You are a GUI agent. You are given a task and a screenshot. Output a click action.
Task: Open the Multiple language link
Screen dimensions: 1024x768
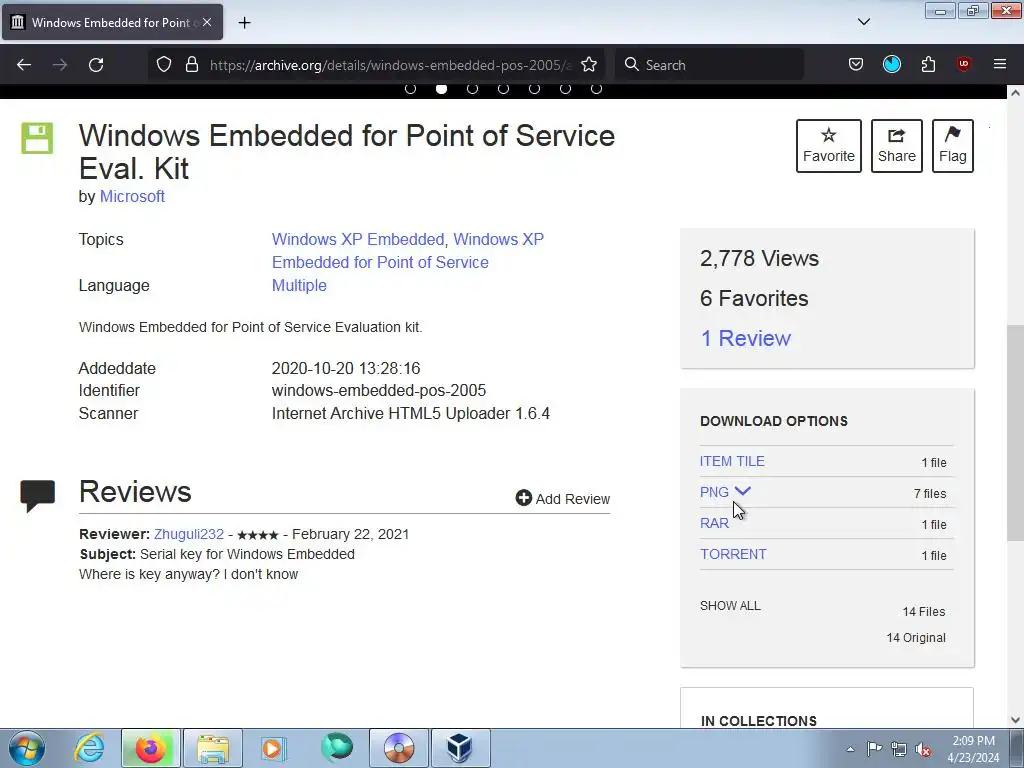point(299,285)
